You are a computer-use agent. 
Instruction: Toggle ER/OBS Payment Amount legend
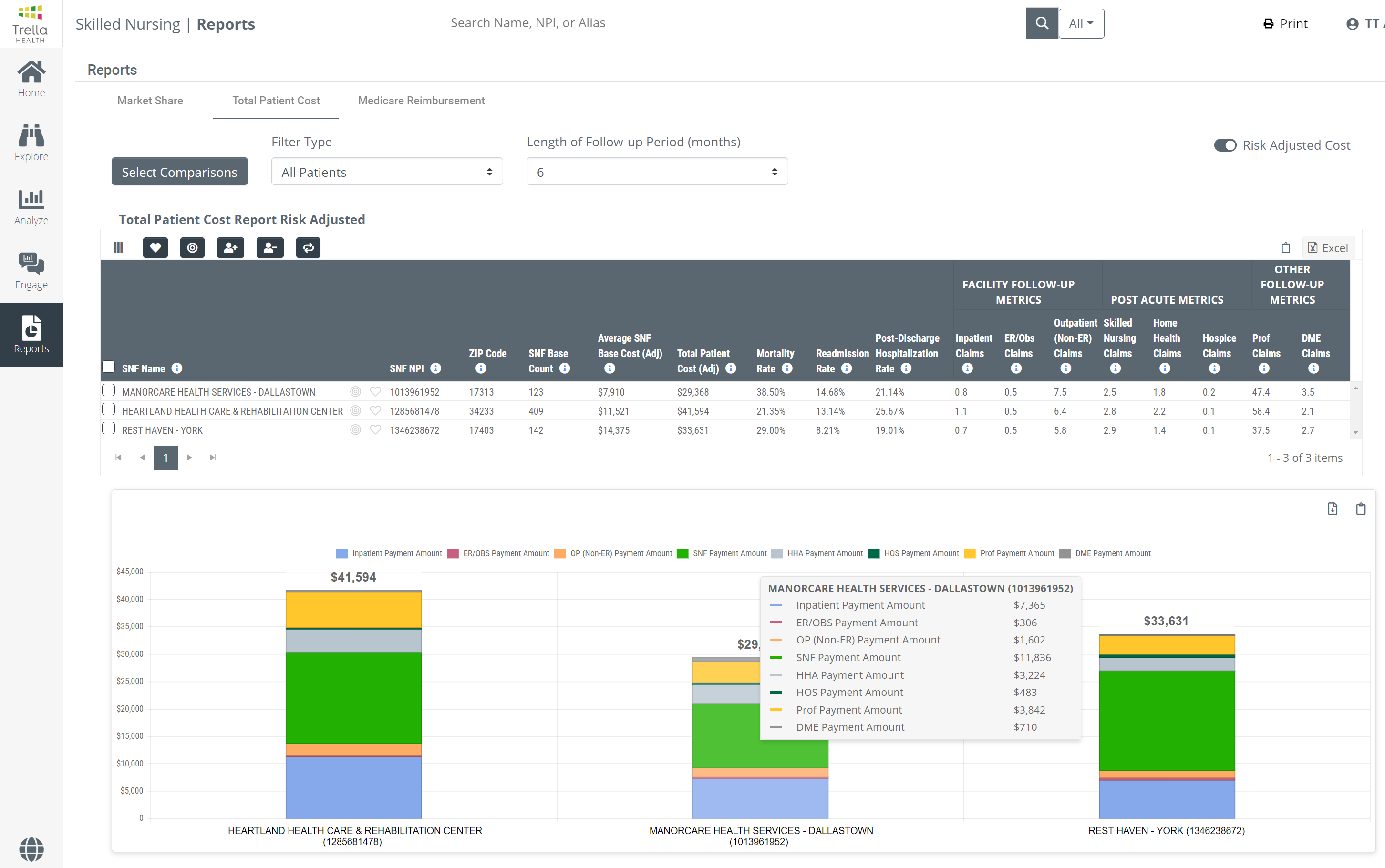(498, 553)
